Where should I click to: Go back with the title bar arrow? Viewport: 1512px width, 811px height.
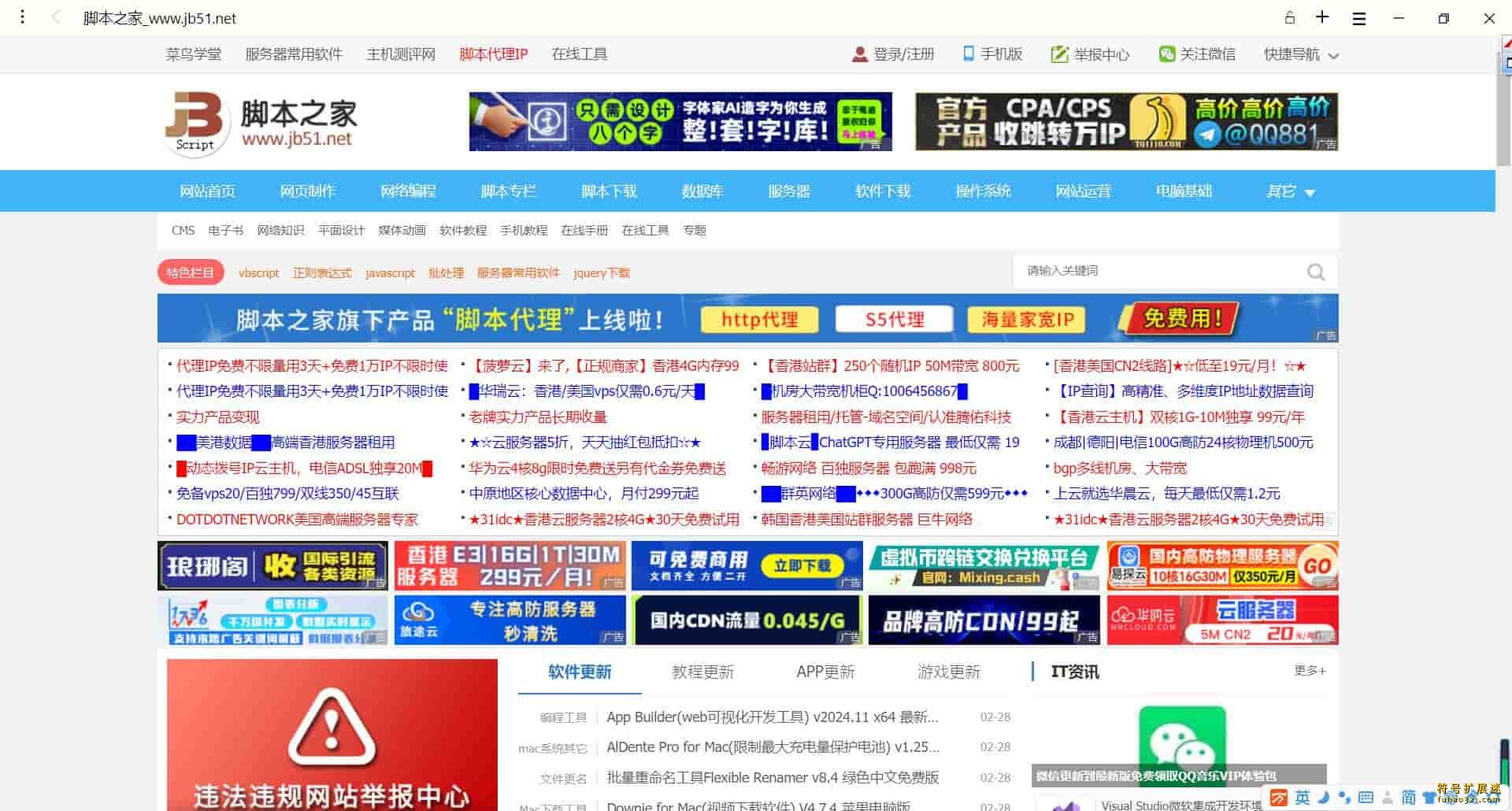(x=56, y=17)
